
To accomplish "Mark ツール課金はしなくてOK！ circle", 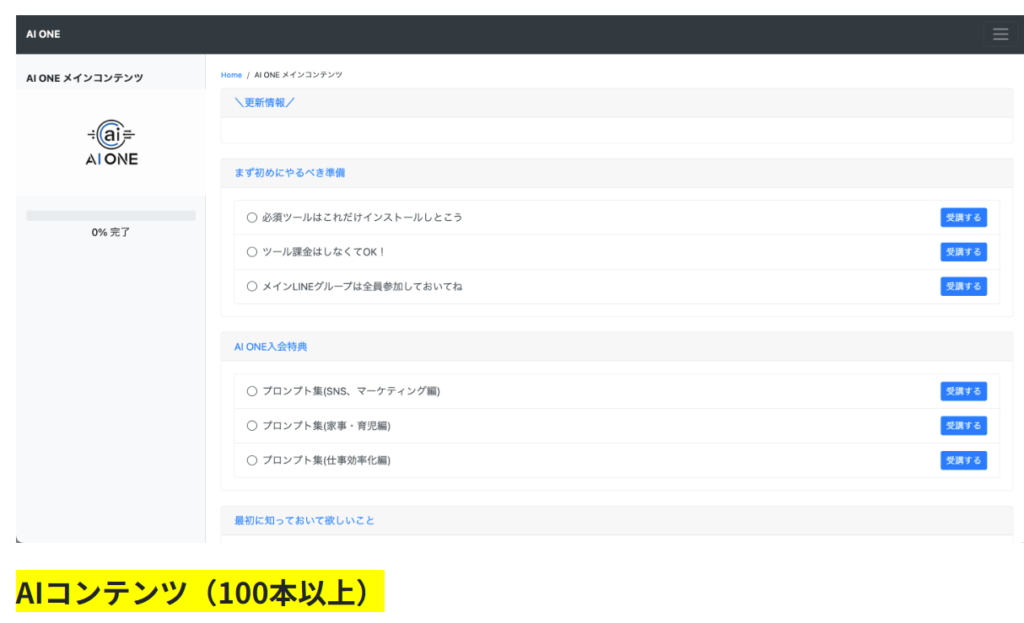I will [x=251, y=252].
